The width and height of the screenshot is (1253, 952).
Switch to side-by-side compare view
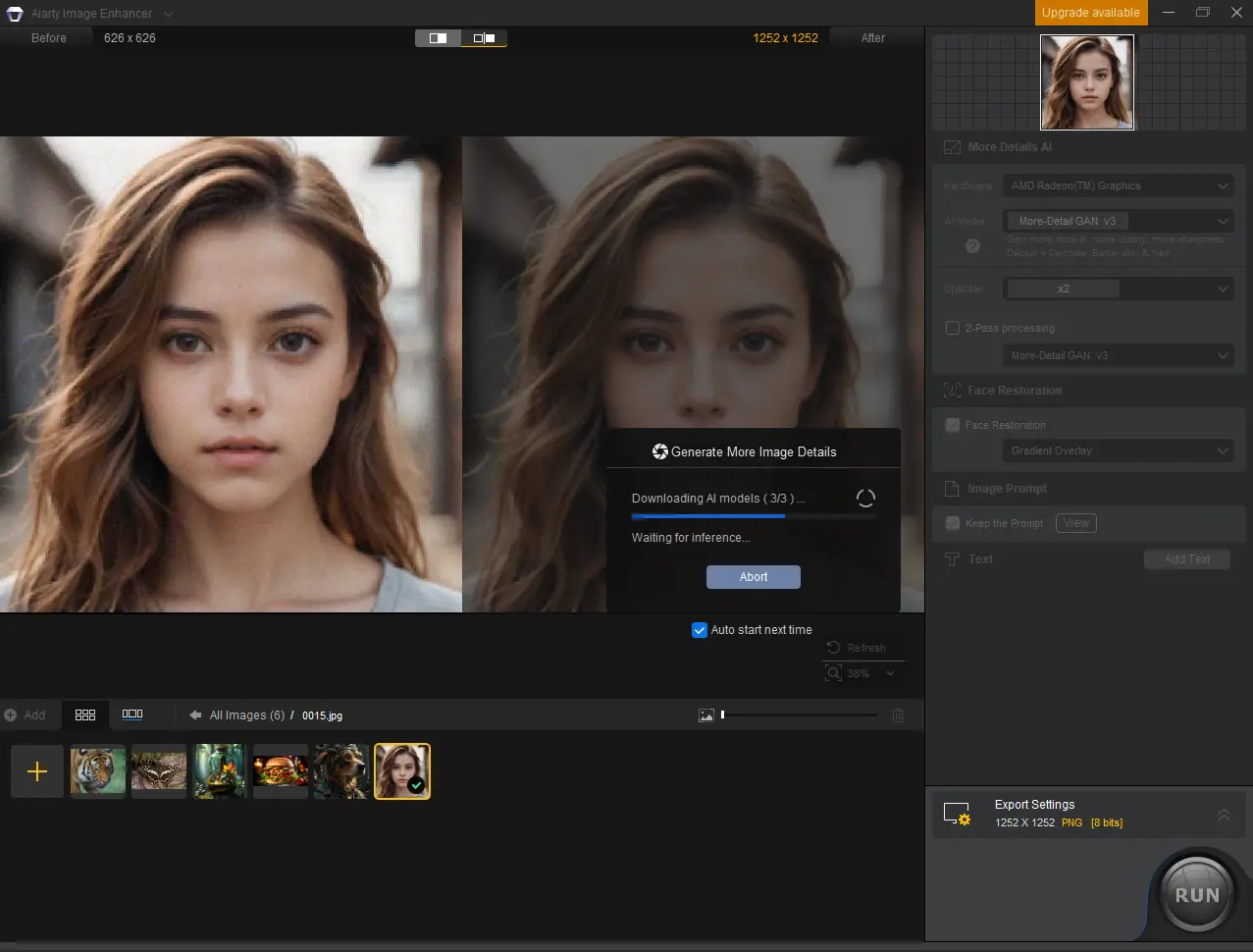438,38
